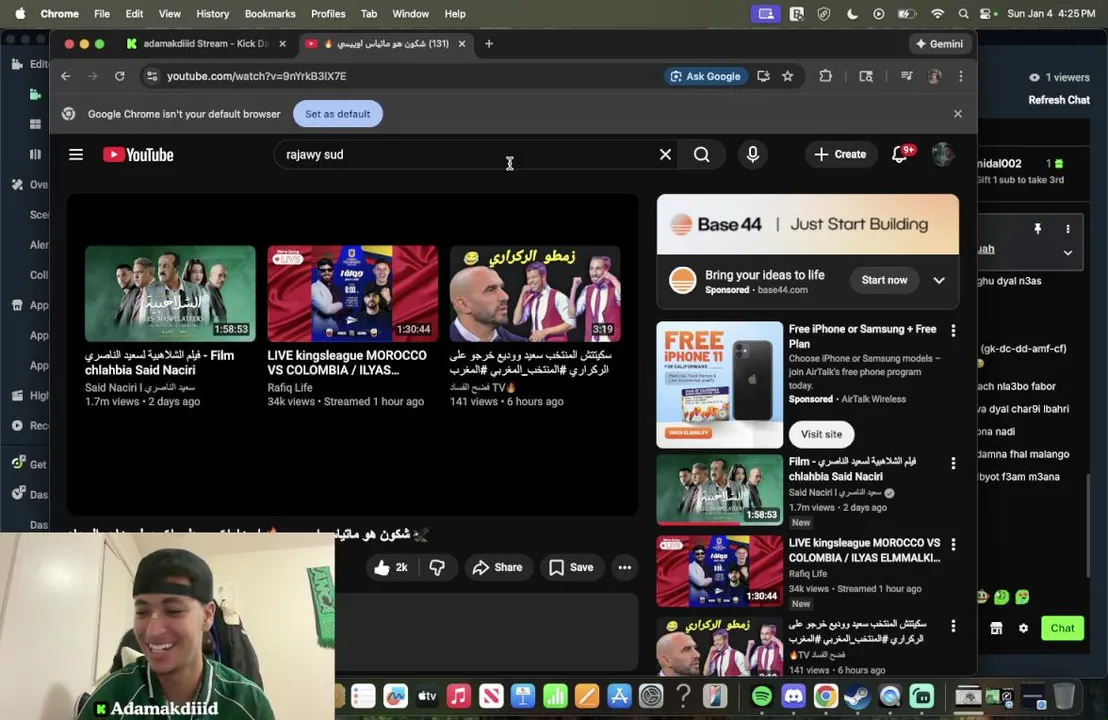The height and width of the screenshot is (720, 1108).
Task: Focus the YouTube search field
Action: (x=466, y=155)
